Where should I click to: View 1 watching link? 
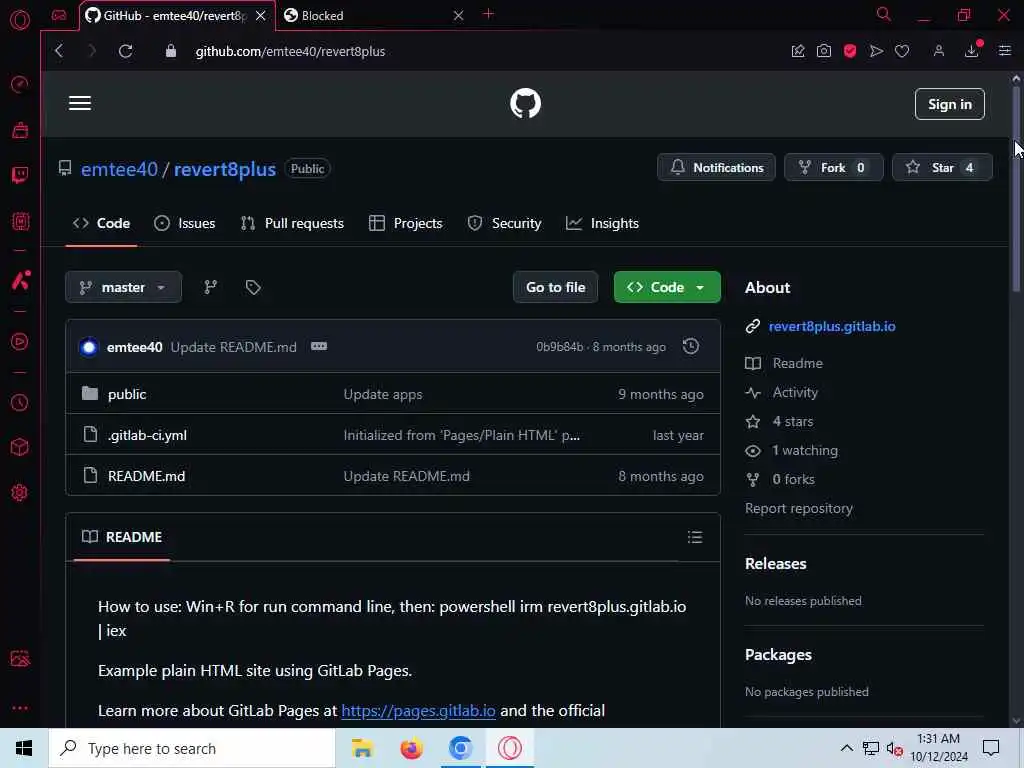805,451
